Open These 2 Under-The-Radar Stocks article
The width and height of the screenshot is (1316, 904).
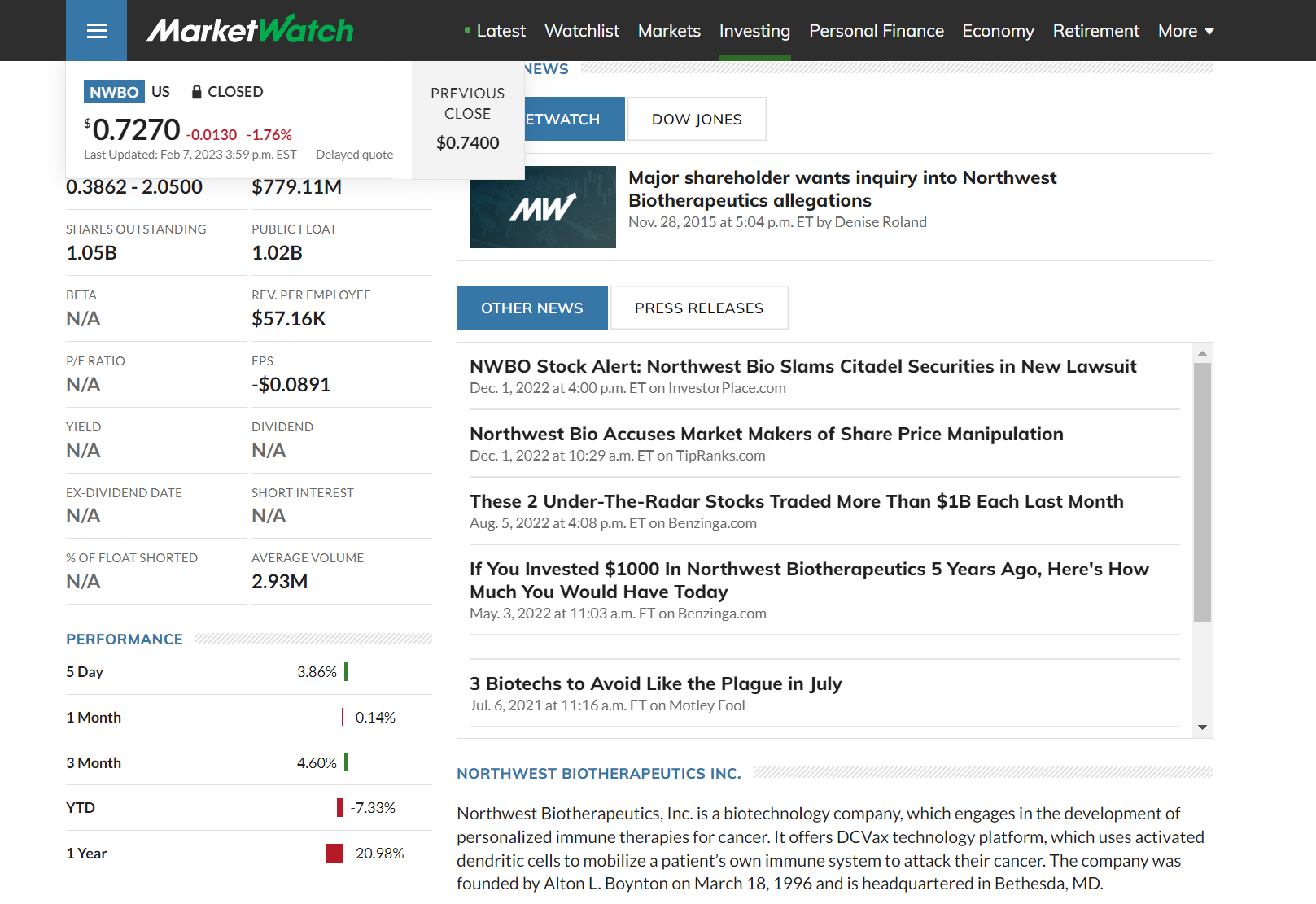797,501
